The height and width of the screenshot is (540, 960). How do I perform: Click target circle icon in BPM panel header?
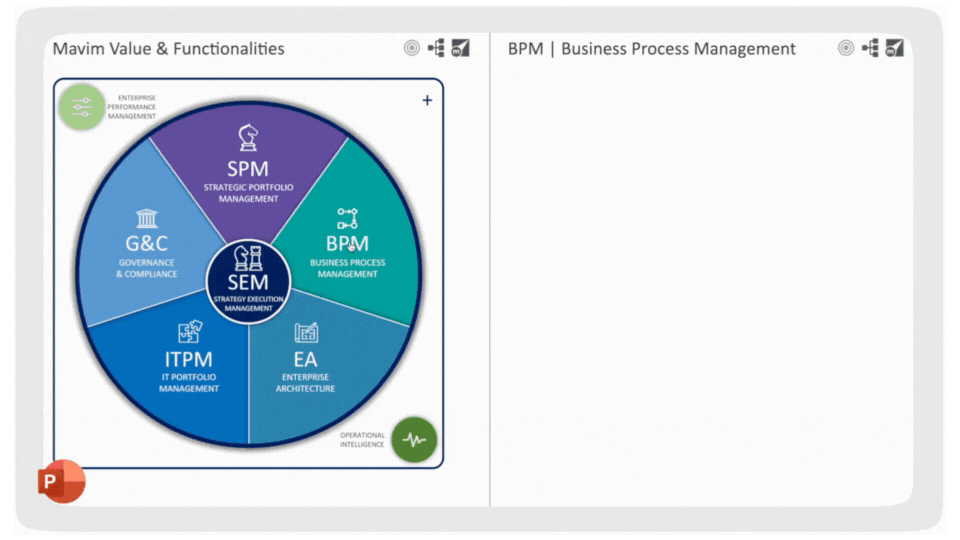(x=846, y=48)
